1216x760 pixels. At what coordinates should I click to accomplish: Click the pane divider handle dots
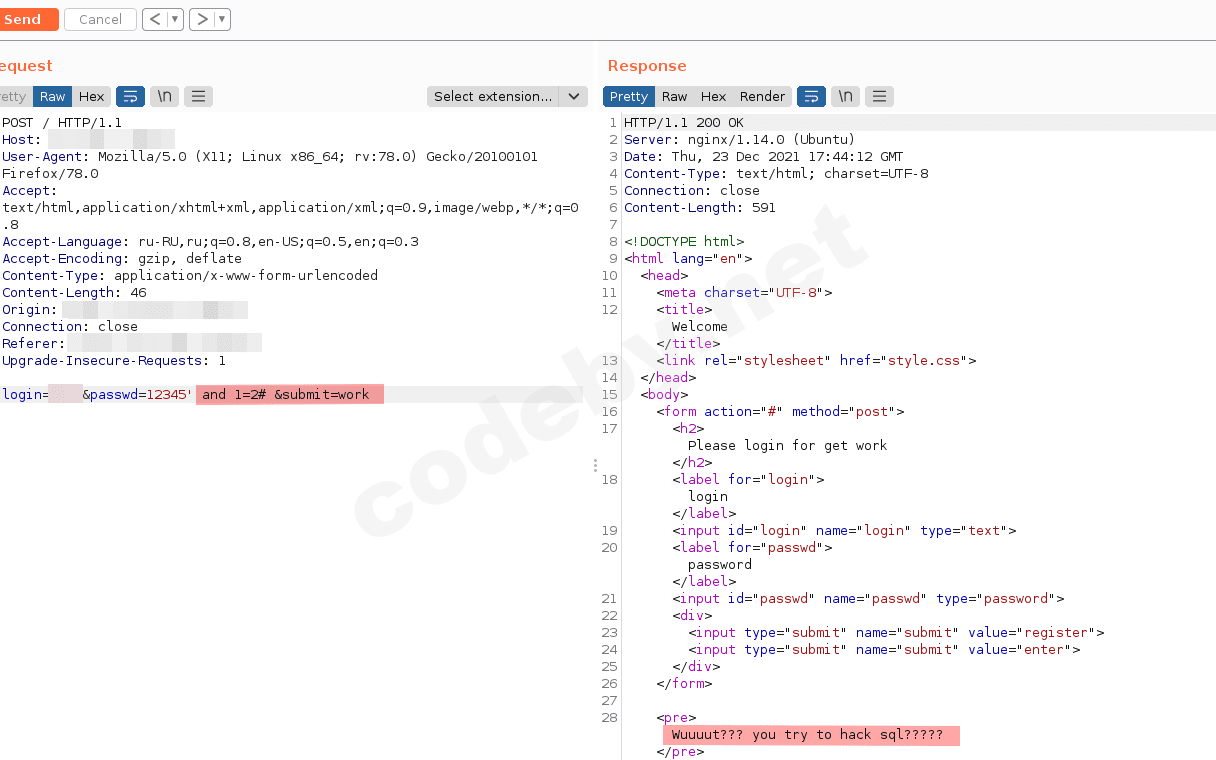595,466
